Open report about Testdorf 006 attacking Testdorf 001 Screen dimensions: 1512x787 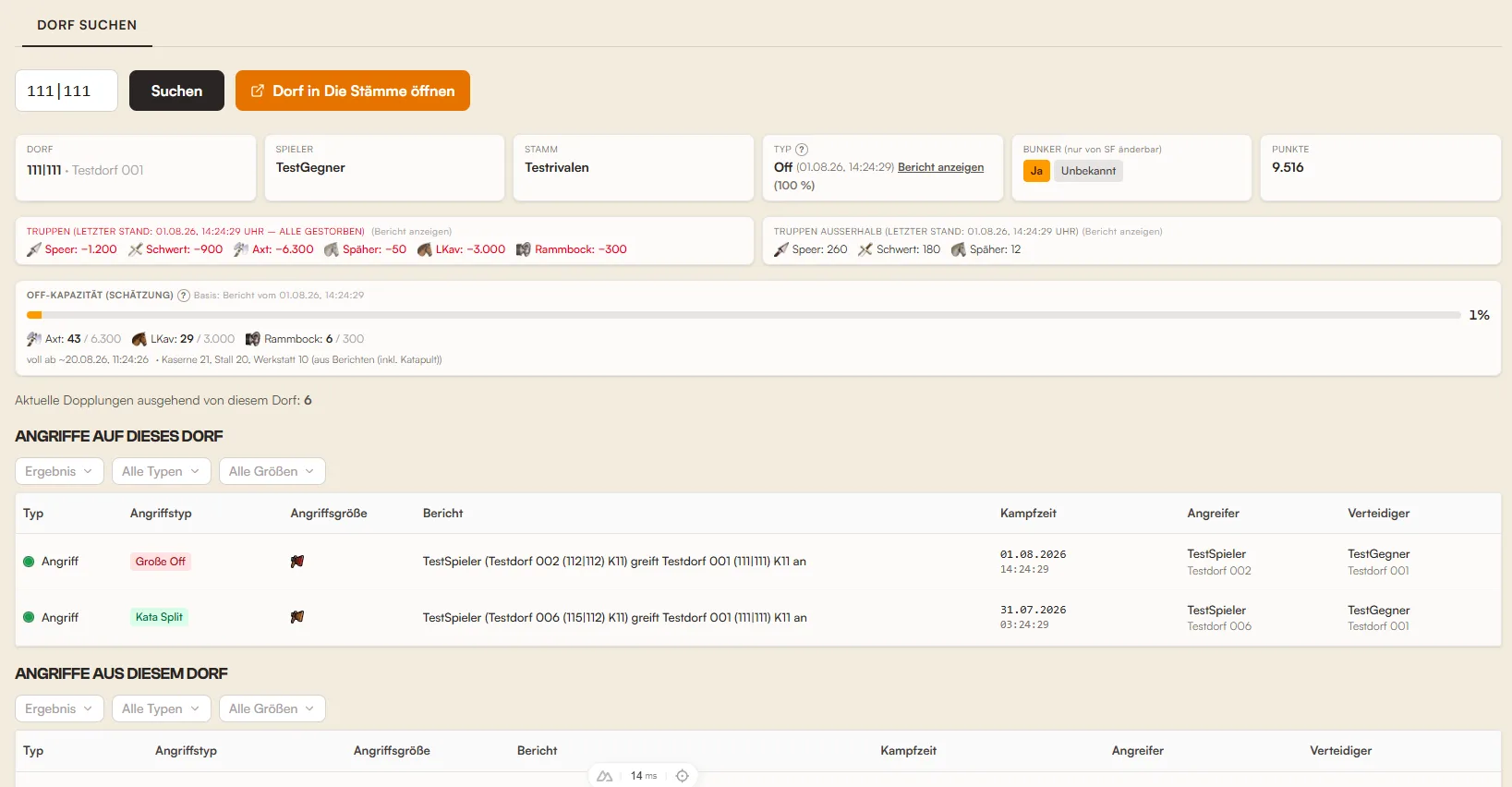[614, 618]
